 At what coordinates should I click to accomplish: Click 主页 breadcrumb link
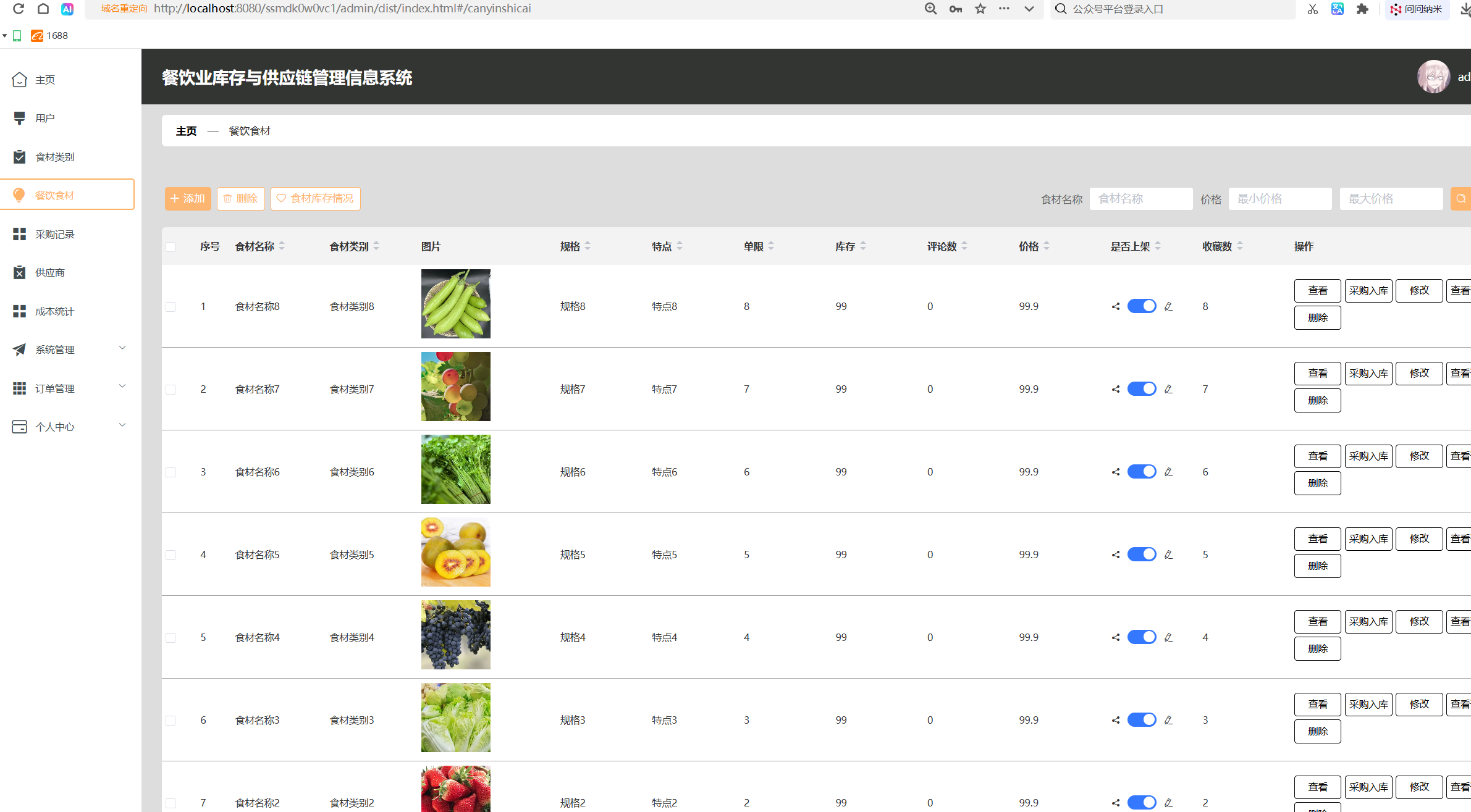click(x=186, y=131)
